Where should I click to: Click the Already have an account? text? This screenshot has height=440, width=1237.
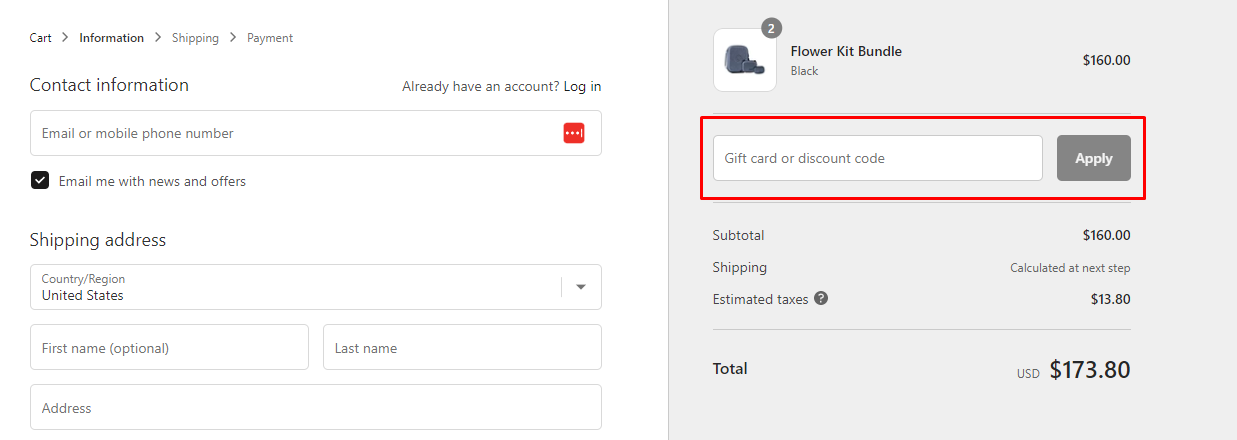(x=481, y=87)
